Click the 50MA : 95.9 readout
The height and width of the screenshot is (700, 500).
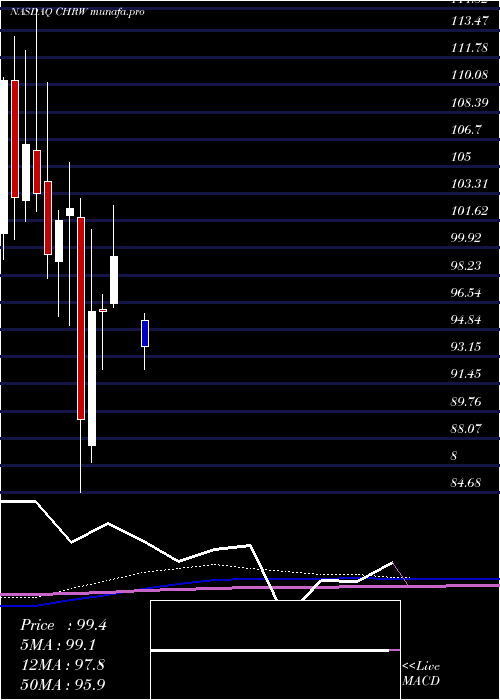pyautogui.click(x=63, y=684)
